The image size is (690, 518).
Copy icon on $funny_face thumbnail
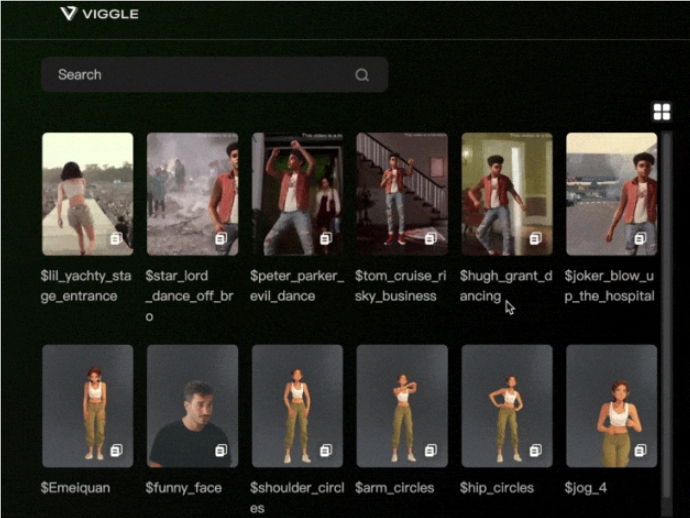[x=221, y=450]
